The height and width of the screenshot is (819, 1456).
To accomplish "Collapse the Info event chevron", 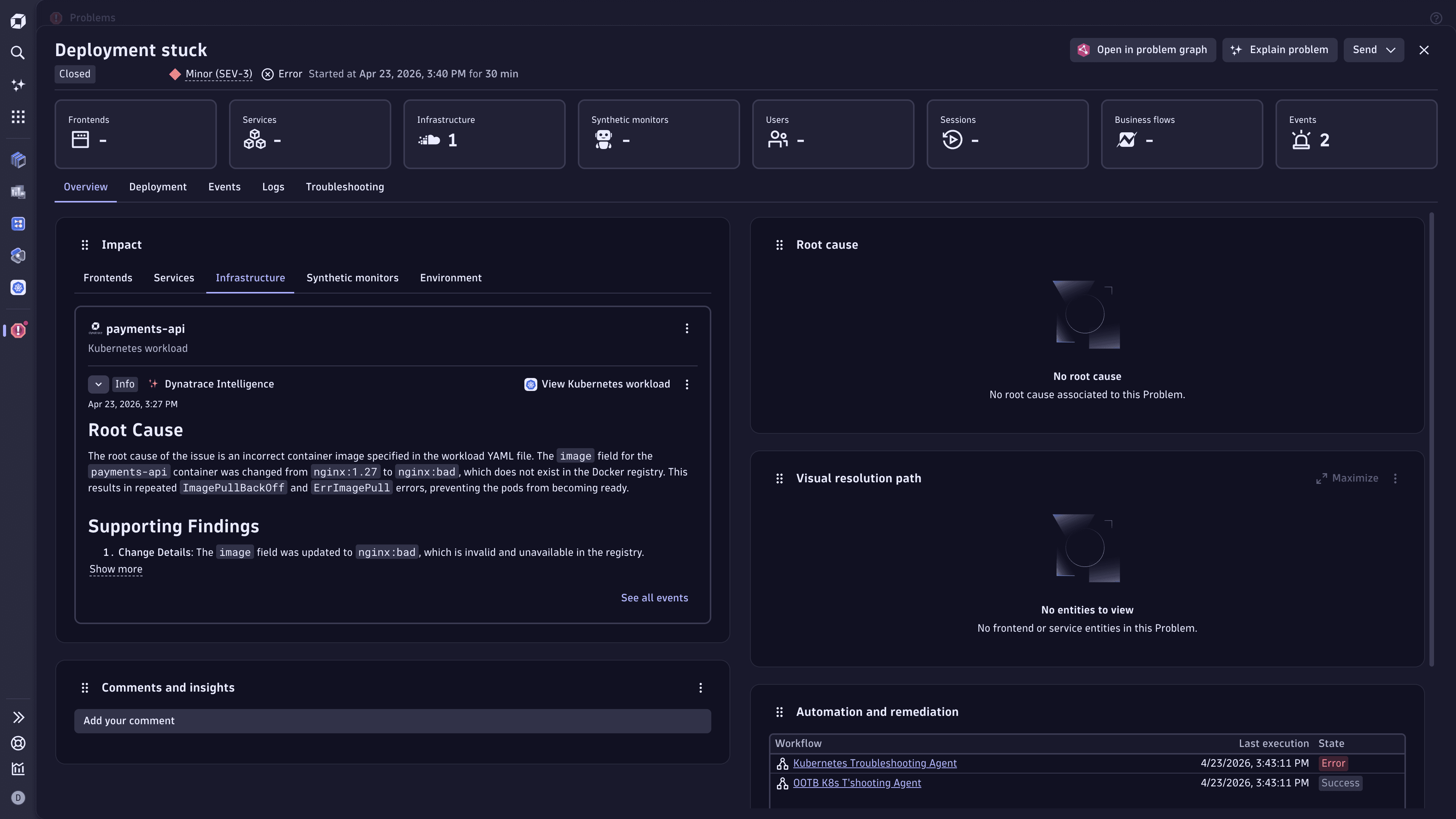I will 98,384.
